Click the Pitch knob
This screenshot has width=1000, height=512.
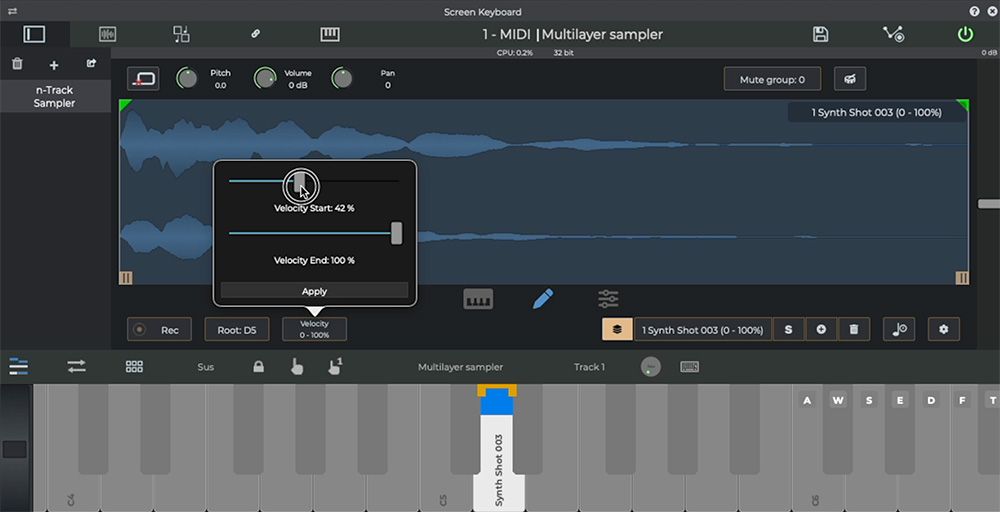point(187,78)
